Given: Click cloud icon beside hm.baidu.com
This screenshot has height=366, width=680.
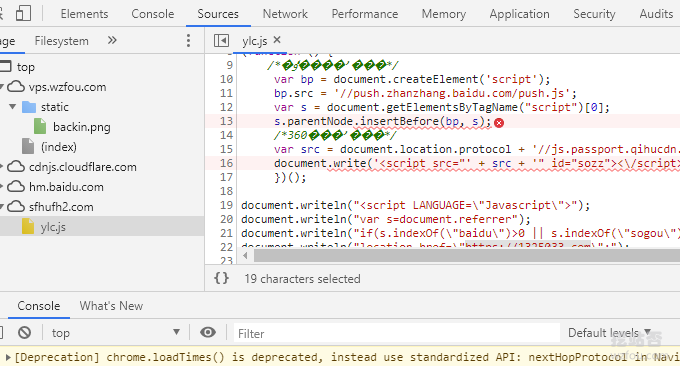Looking at the screenshot, I should coord(16,186).
